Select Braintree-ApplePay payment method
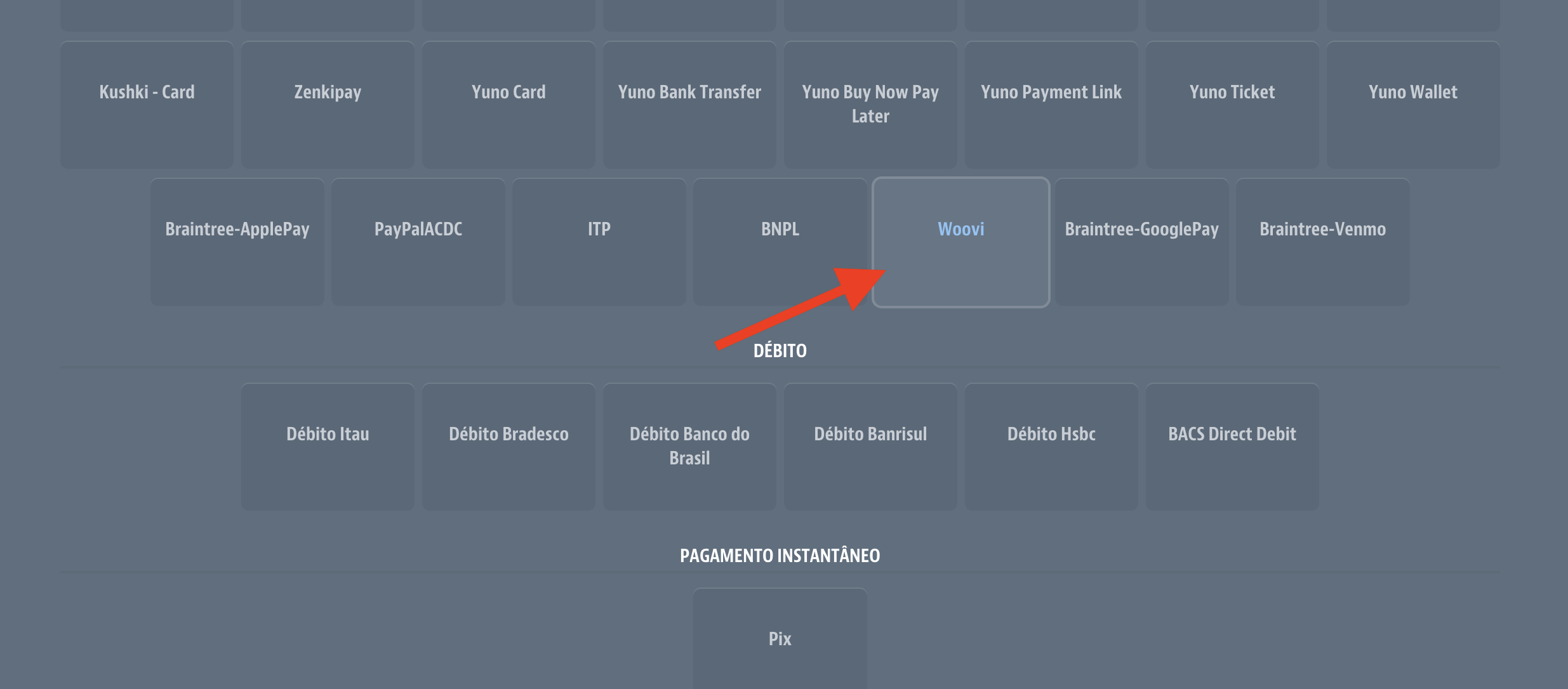Image resolution: width=1568 pixels, height=689 pixels. point(237,242)
